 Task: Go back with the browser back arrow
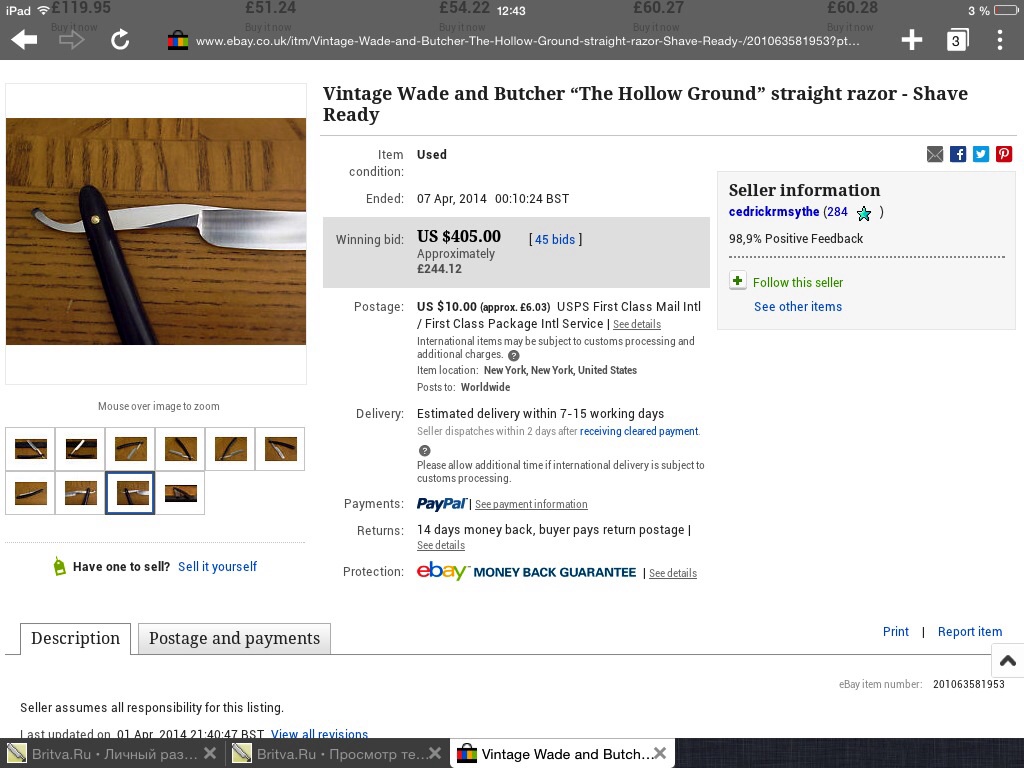tap(24, 40)
